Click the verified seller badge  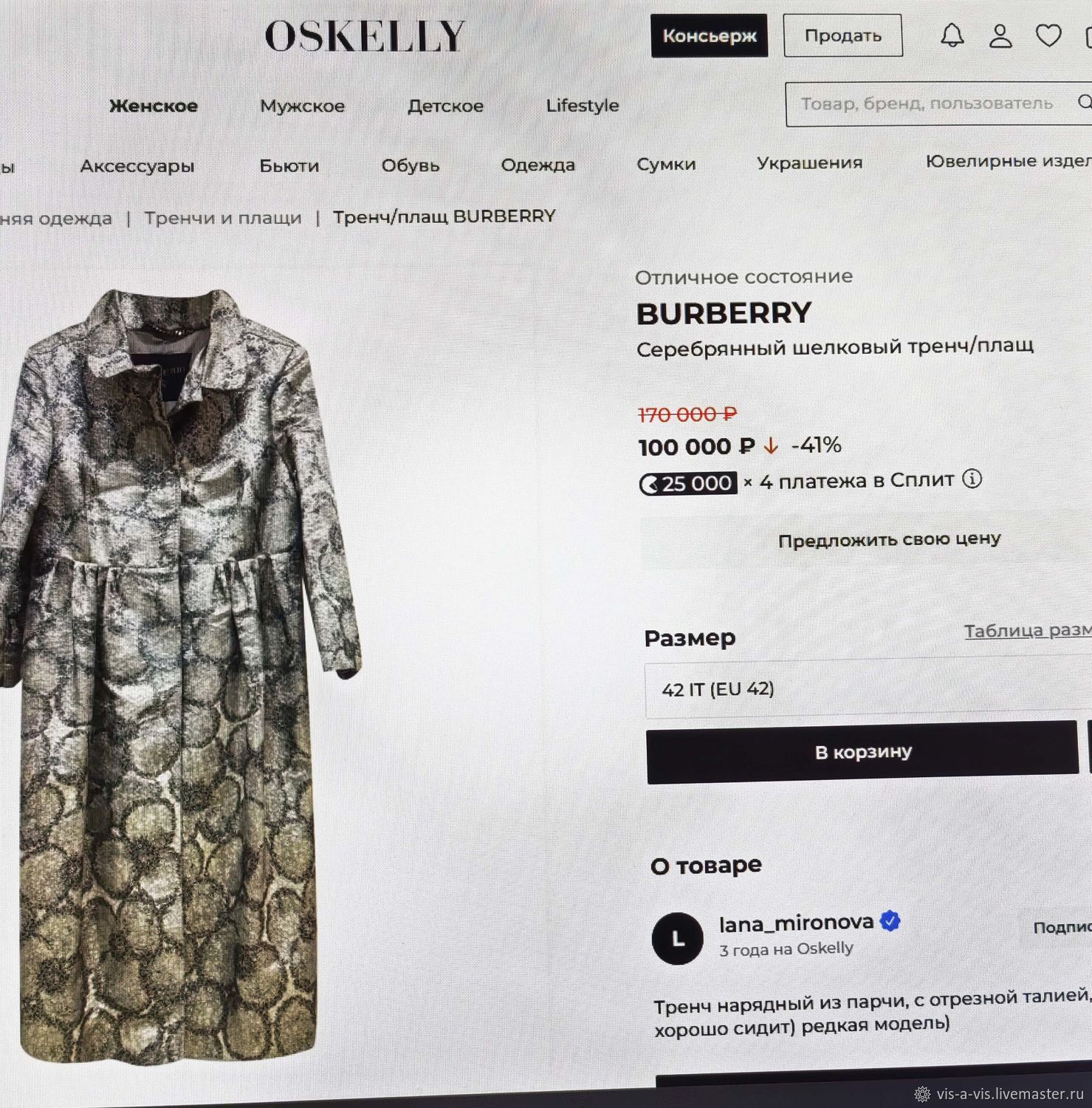[x=890, y=921]
